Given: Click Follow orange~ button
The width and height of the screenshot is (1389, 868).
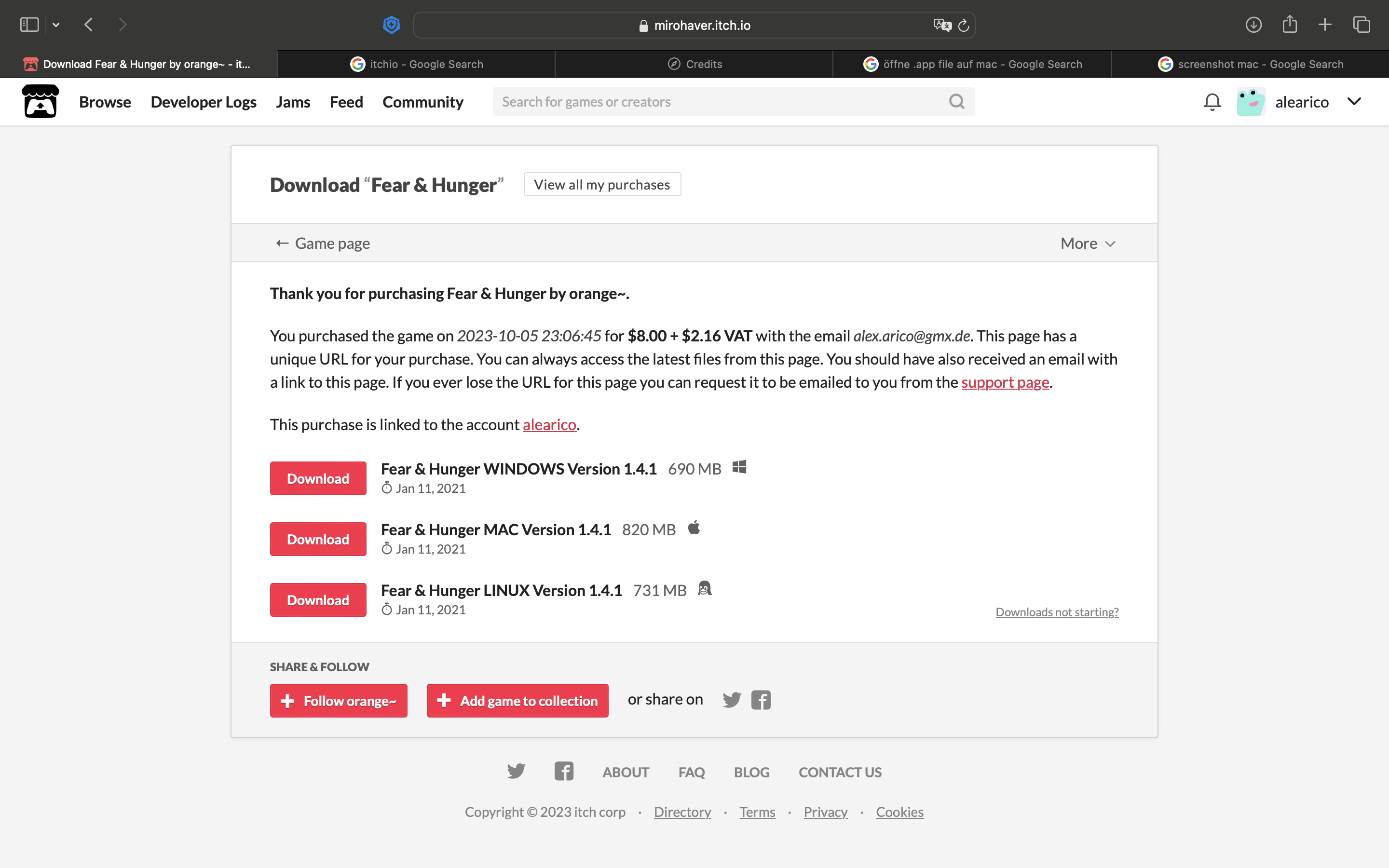Looking at the screenshot, I should pos(339,700).
